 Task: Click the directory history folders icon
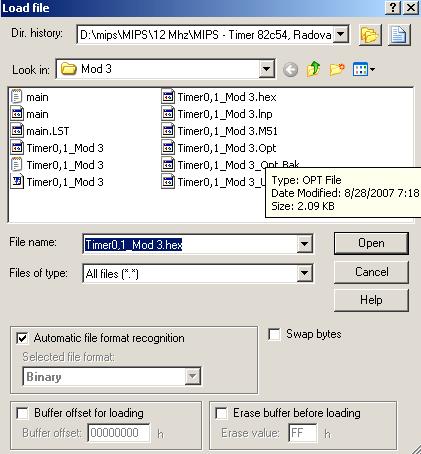[x=370, y=35]
